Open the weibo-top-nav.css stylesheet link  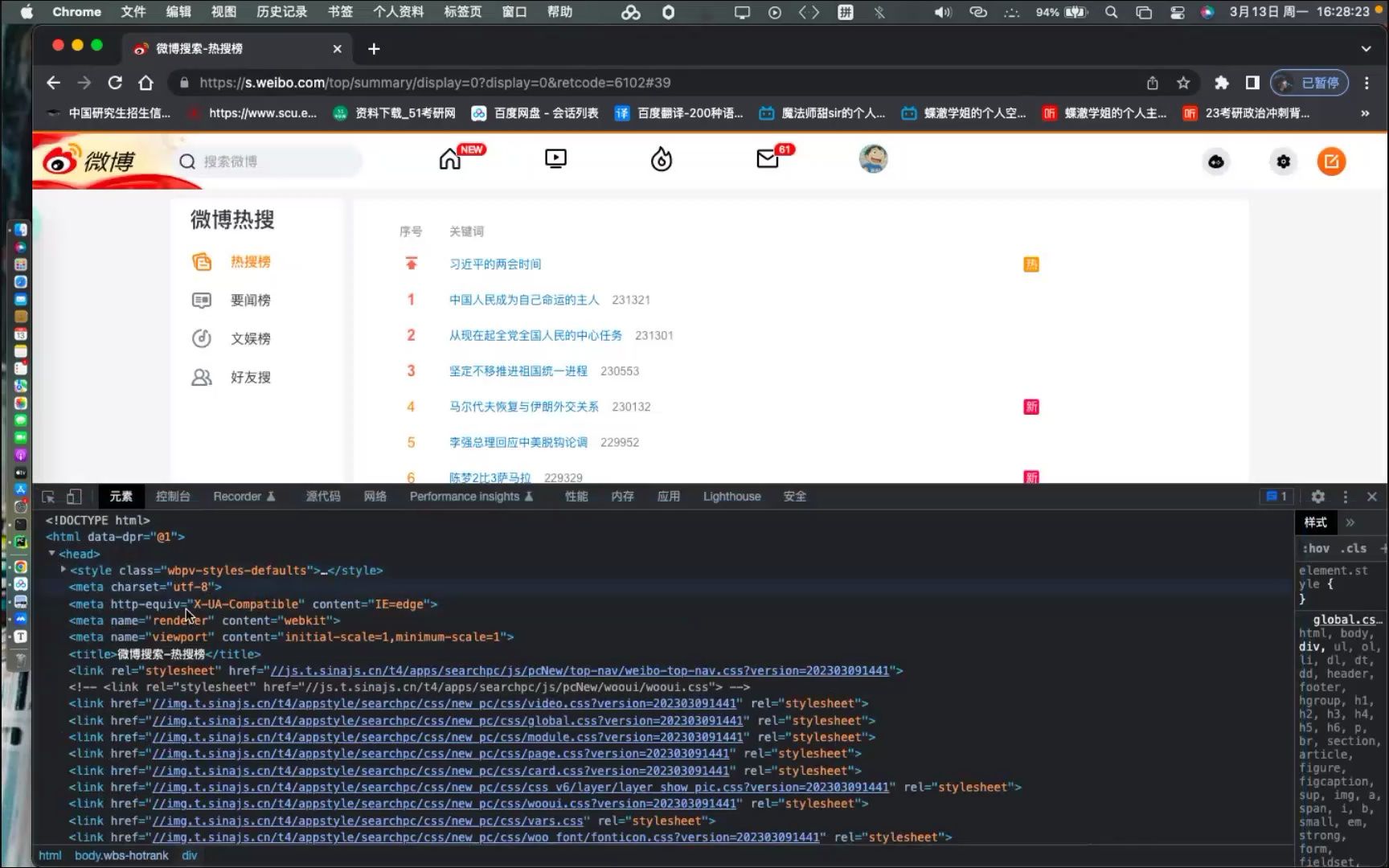(x=580, y=670)
